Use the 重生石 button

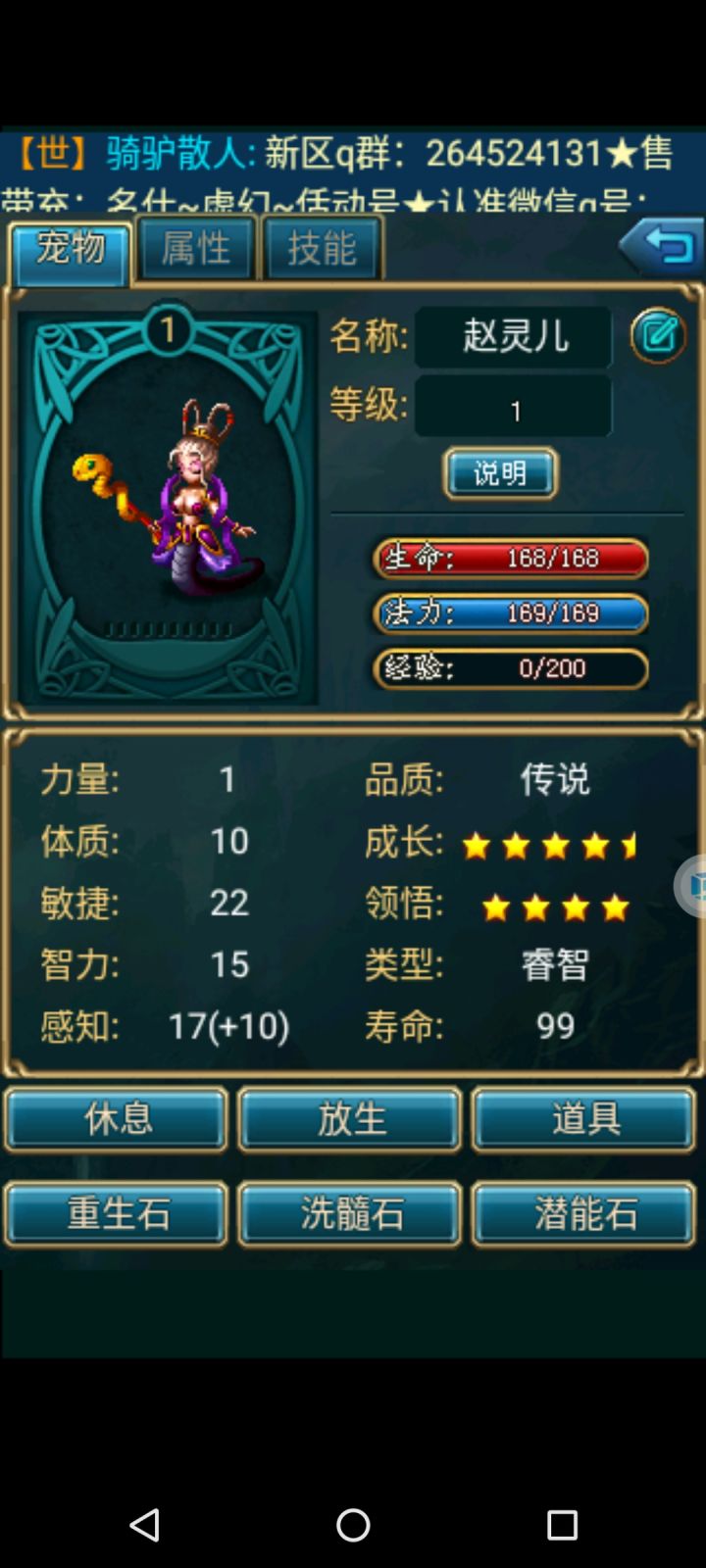117,1213
